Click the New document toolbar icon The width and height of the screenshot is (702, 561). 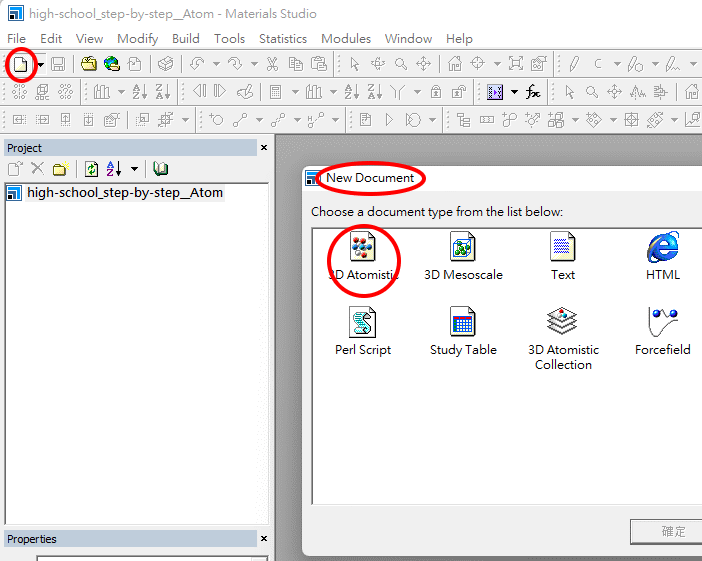[x=20, y=64]
